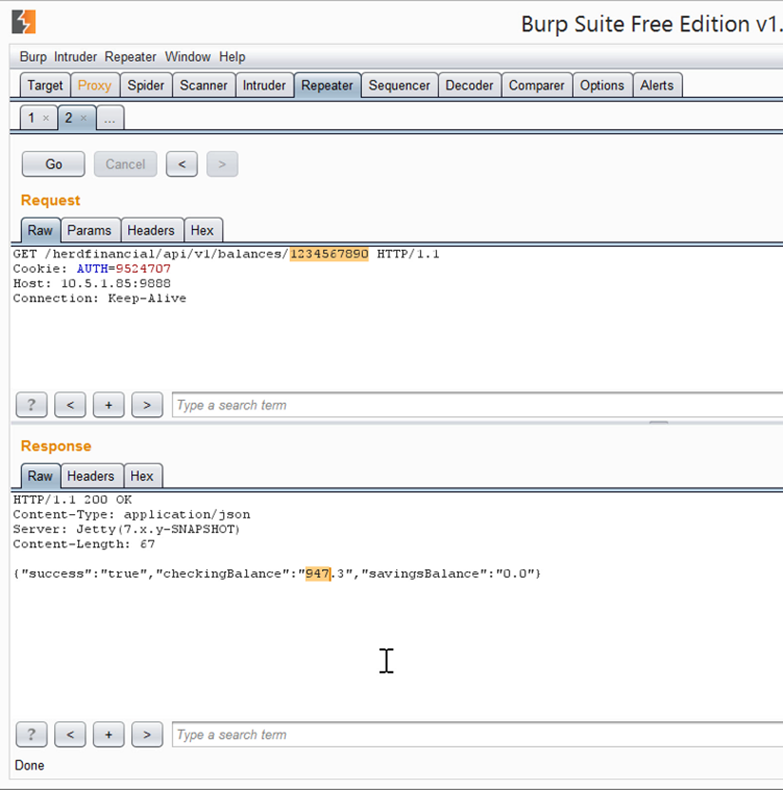
Task: Send the request with Go button
Action: pyautogui.click(x=53, y=164)
